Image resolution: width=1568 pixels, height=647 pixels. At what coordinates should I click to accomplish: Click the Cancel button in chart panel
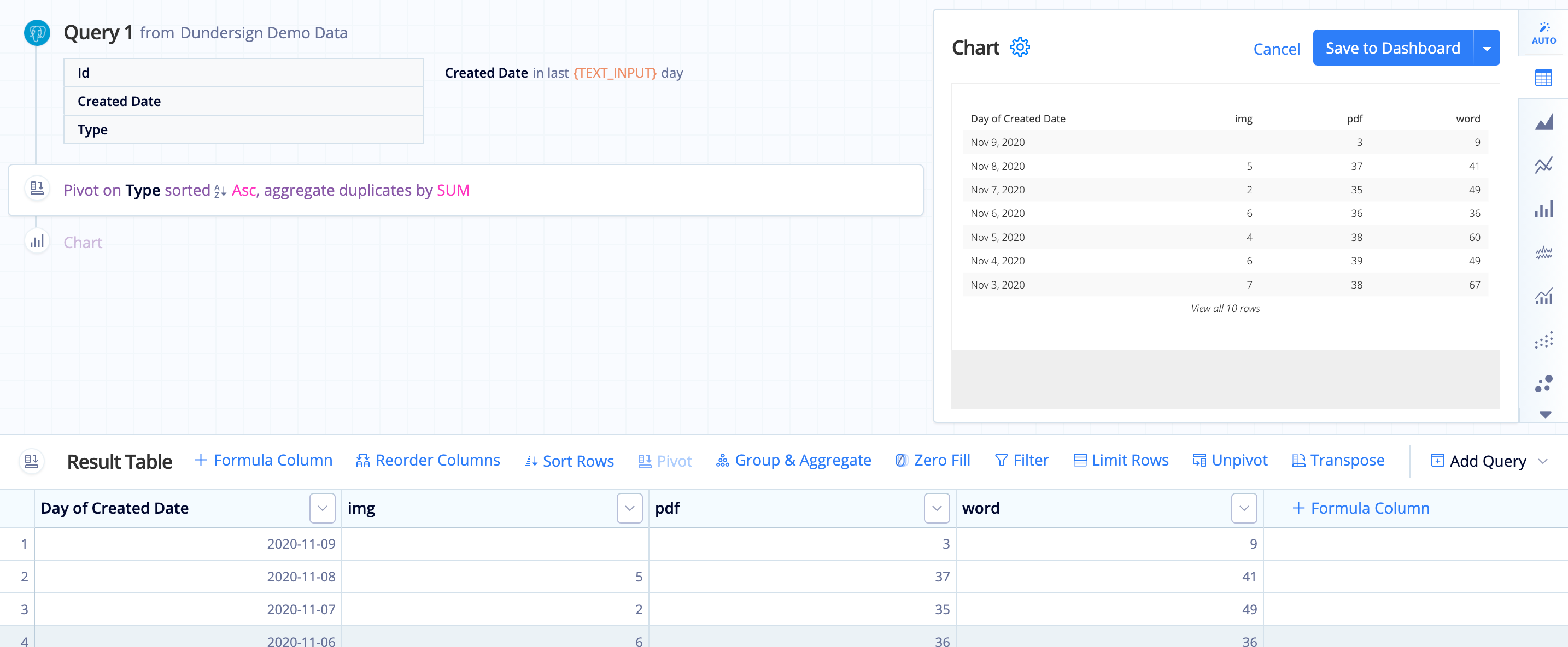[x=1276, y=47]
